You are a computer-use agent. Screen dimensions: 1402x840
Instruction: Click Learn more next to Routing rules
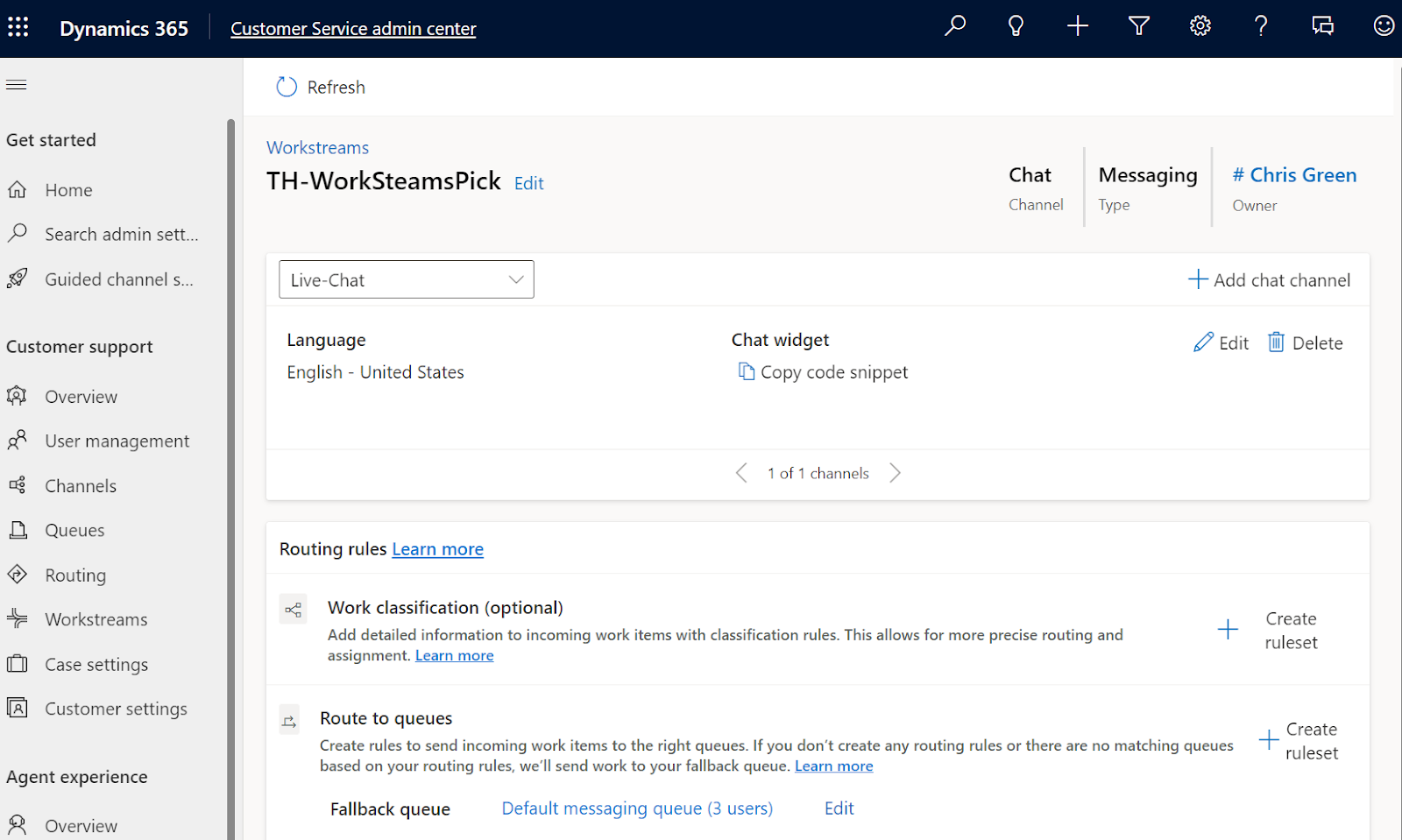(x=437, y=549)
